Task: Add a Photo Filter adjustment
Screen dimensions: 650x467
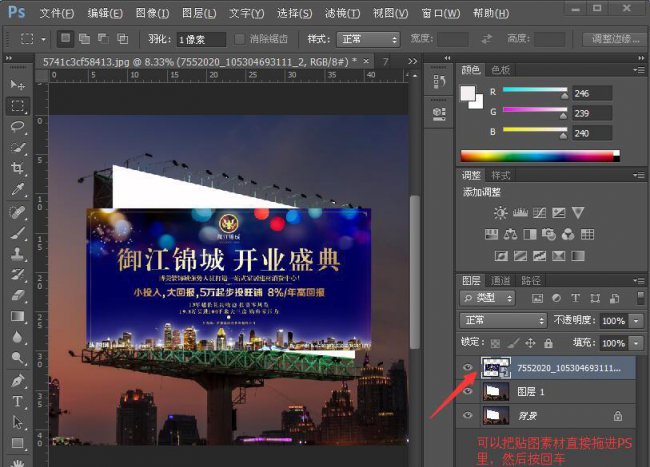Action: [548, 235]
